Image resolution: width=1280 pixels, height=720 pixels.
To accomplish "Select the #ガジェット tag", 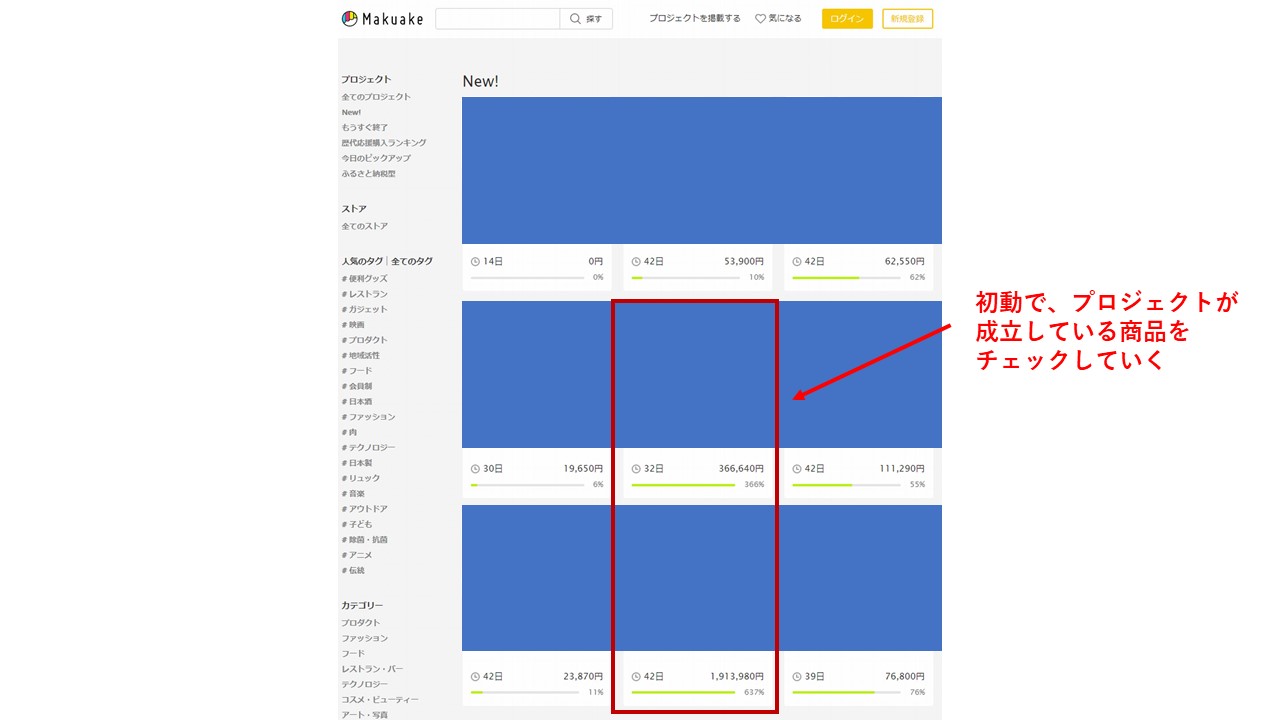I will point(365,310).
